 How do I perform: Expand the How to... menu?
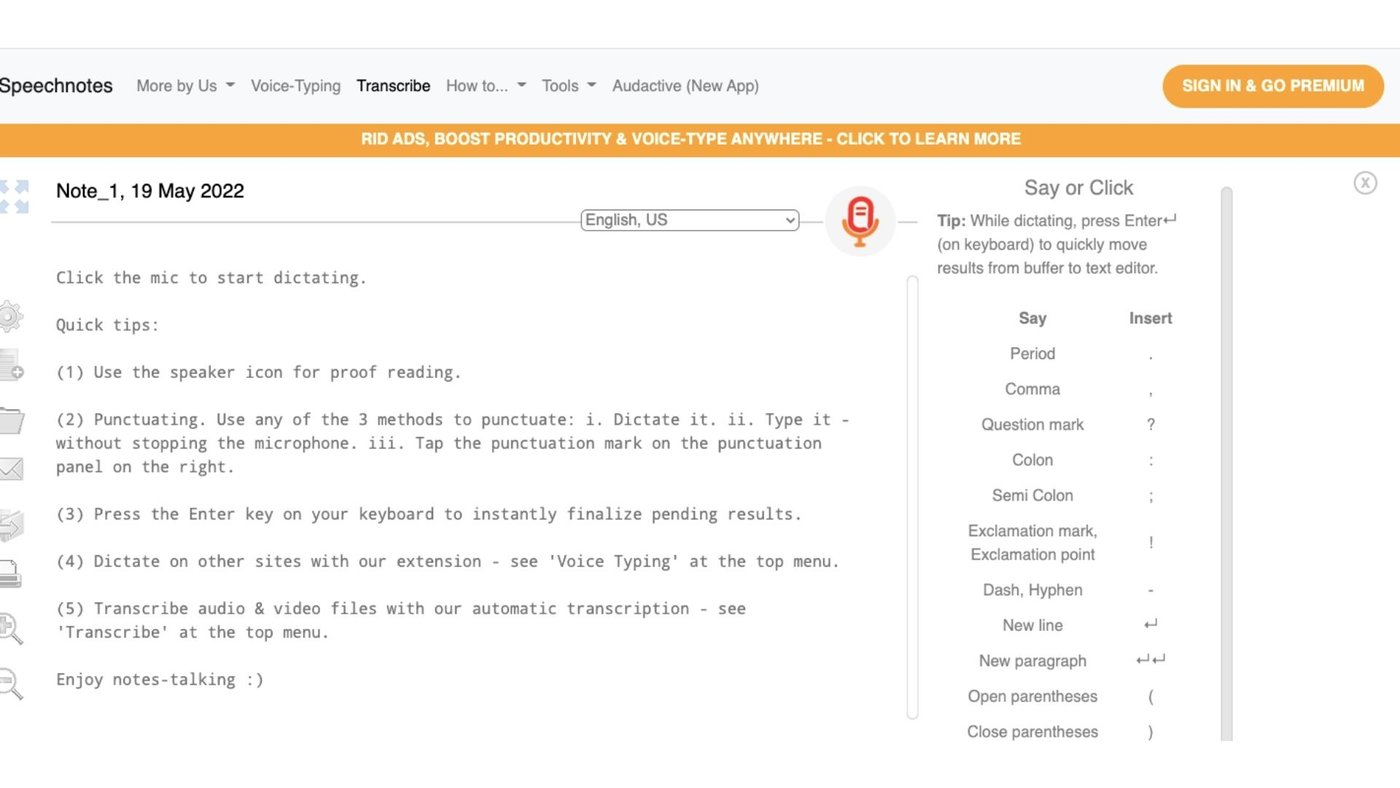click(x=486, y=86)
